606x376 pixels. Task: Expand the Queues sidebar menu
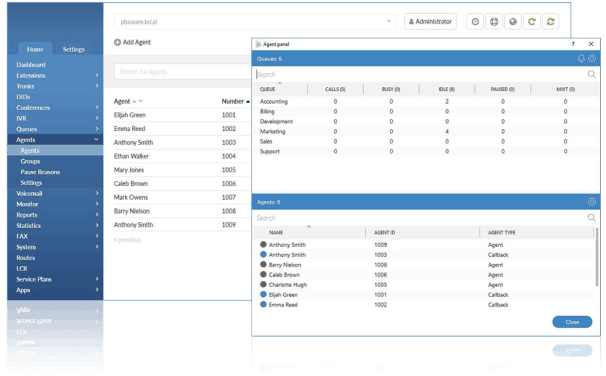pos(97,129)
